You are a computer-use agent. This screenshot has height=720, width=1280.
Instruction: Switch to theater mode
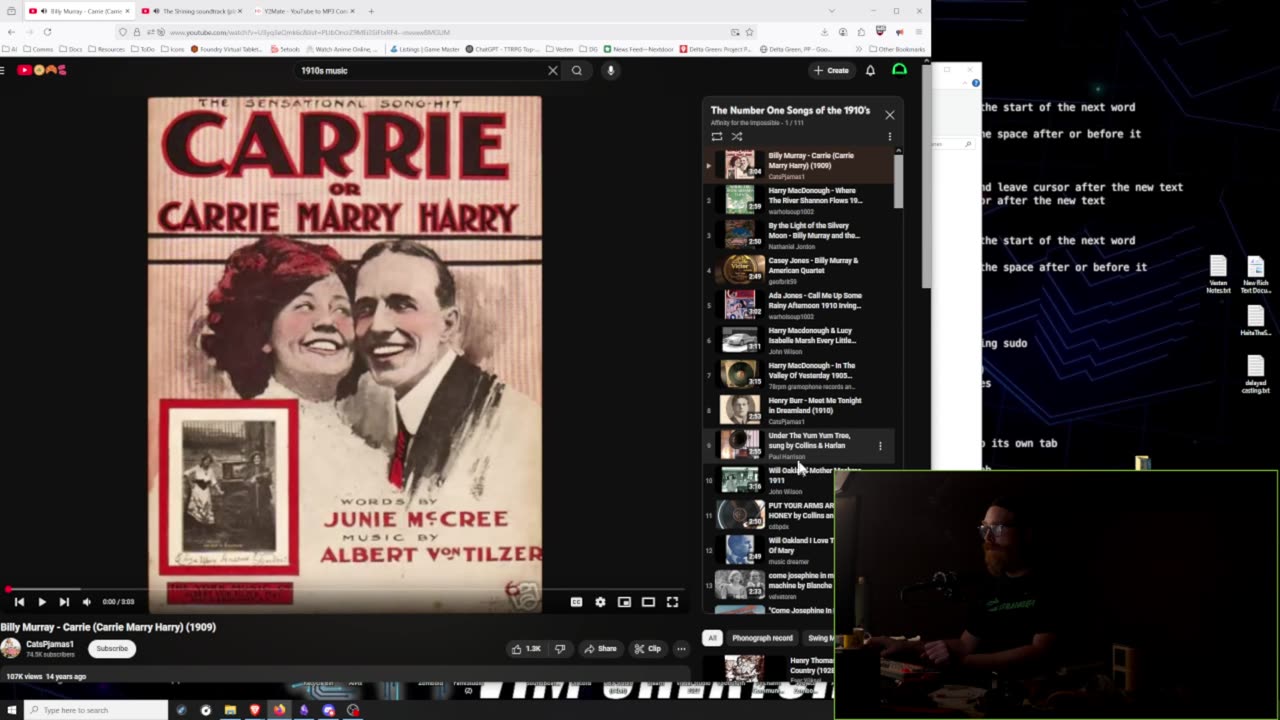coord(648,602)
